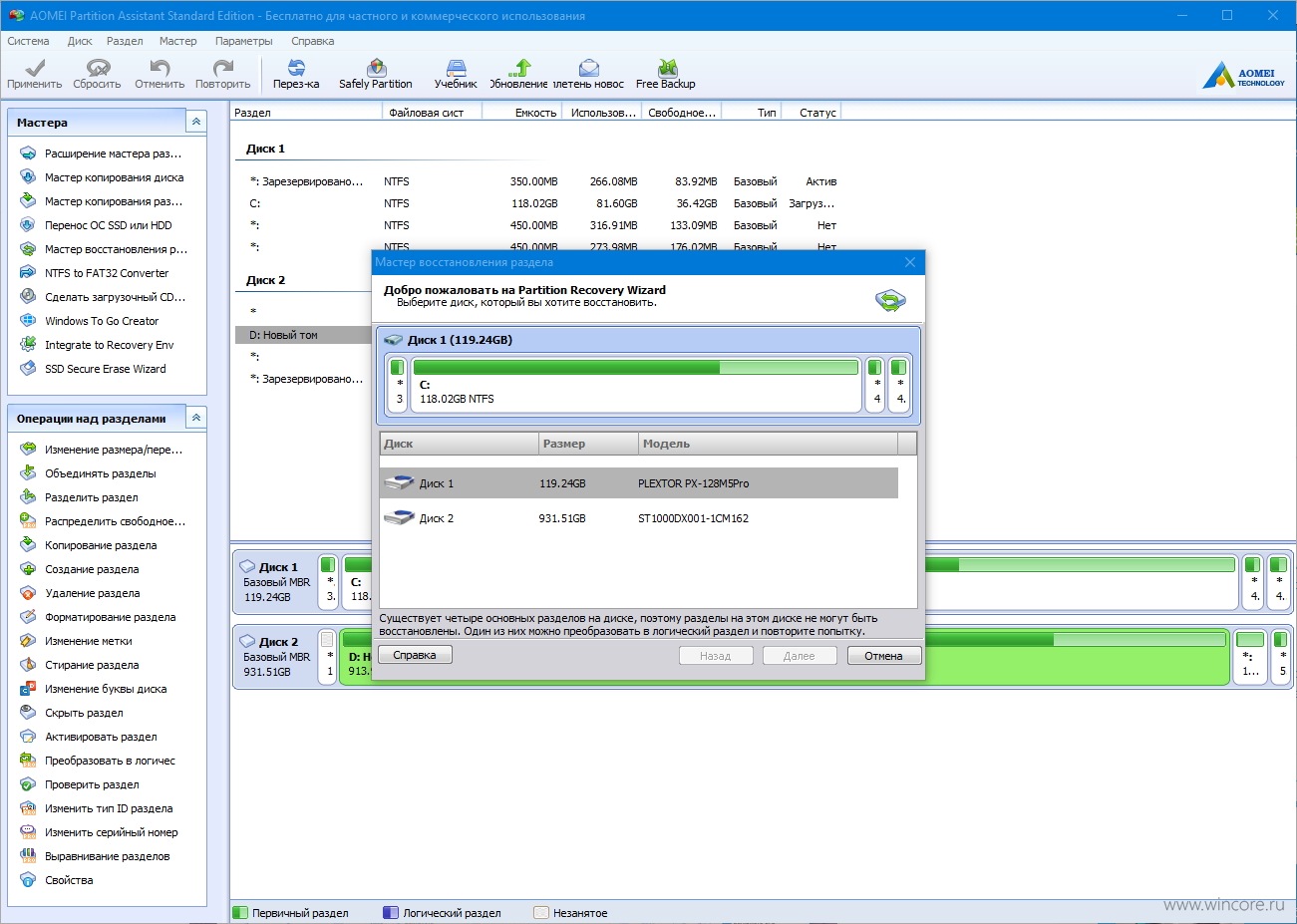This screenshot has width=1297, height=924.
Task: Open the Раздел menu
Action: tap(125, 41)
